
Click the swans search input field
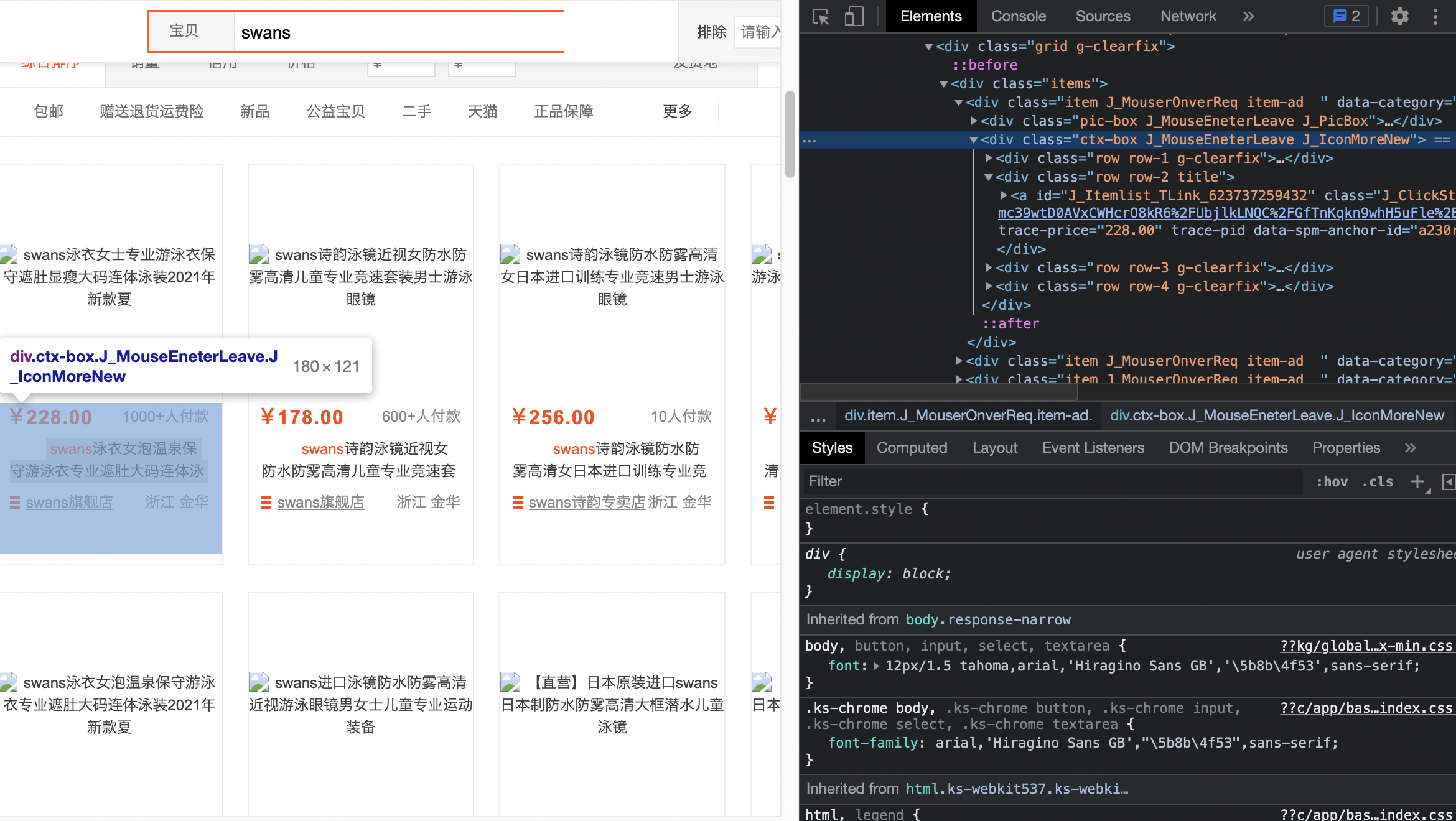pos(399,32)
